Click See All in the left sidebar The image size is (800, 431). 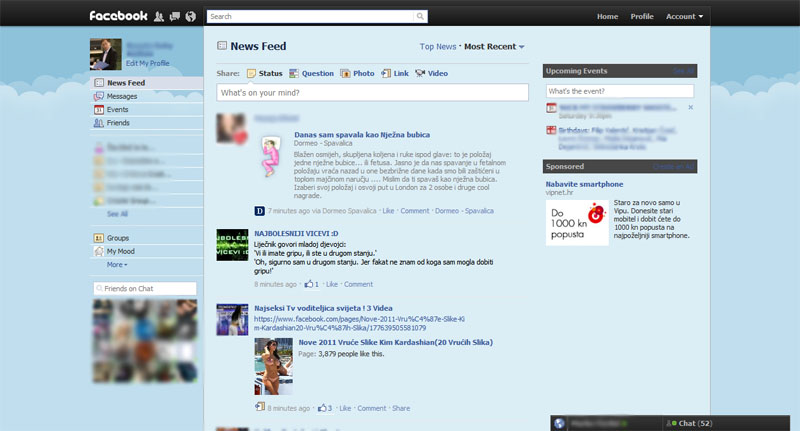click(117, 214)
